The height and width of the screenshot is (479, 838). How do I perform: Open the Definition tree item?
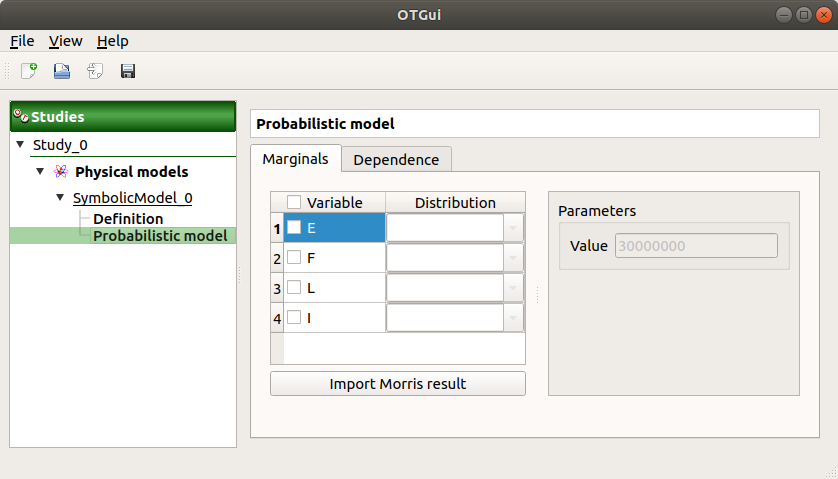tap(128, 219)
